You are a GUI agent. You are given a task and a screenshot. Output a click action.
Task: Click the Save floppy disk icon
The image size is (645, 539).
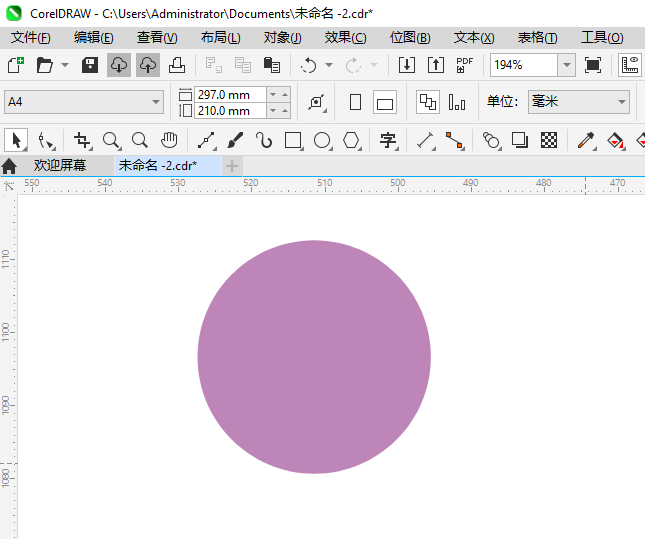[x=90, y=65]
